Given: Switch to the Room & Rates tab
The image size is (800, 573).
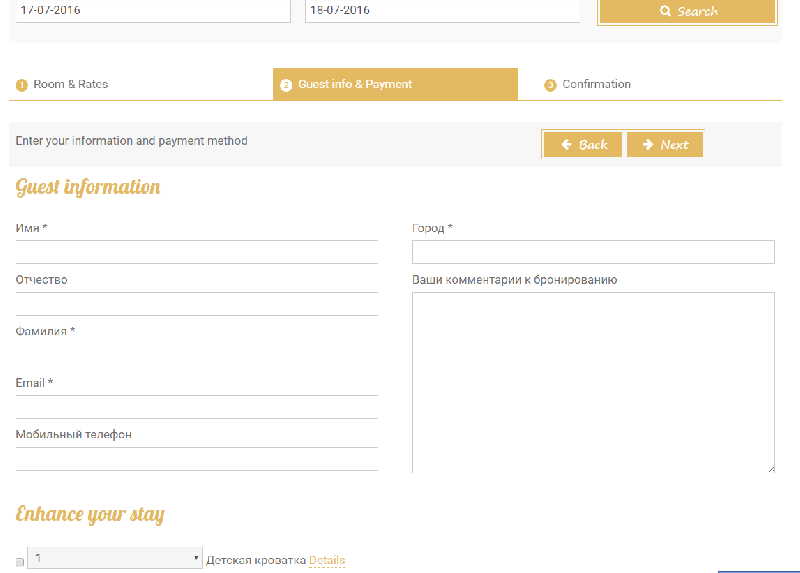Looking at the screenshot, I should pos(70,85).
